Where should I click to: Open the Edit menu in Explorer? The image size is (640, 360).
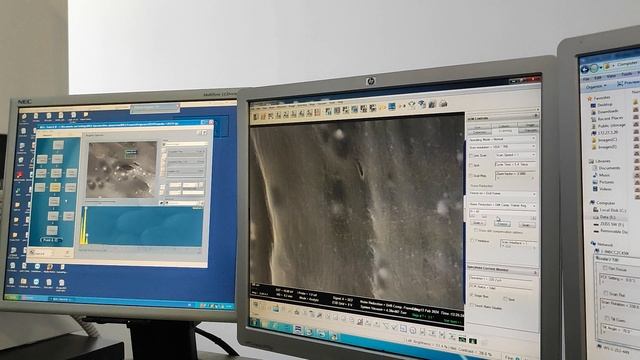(599, 77)
